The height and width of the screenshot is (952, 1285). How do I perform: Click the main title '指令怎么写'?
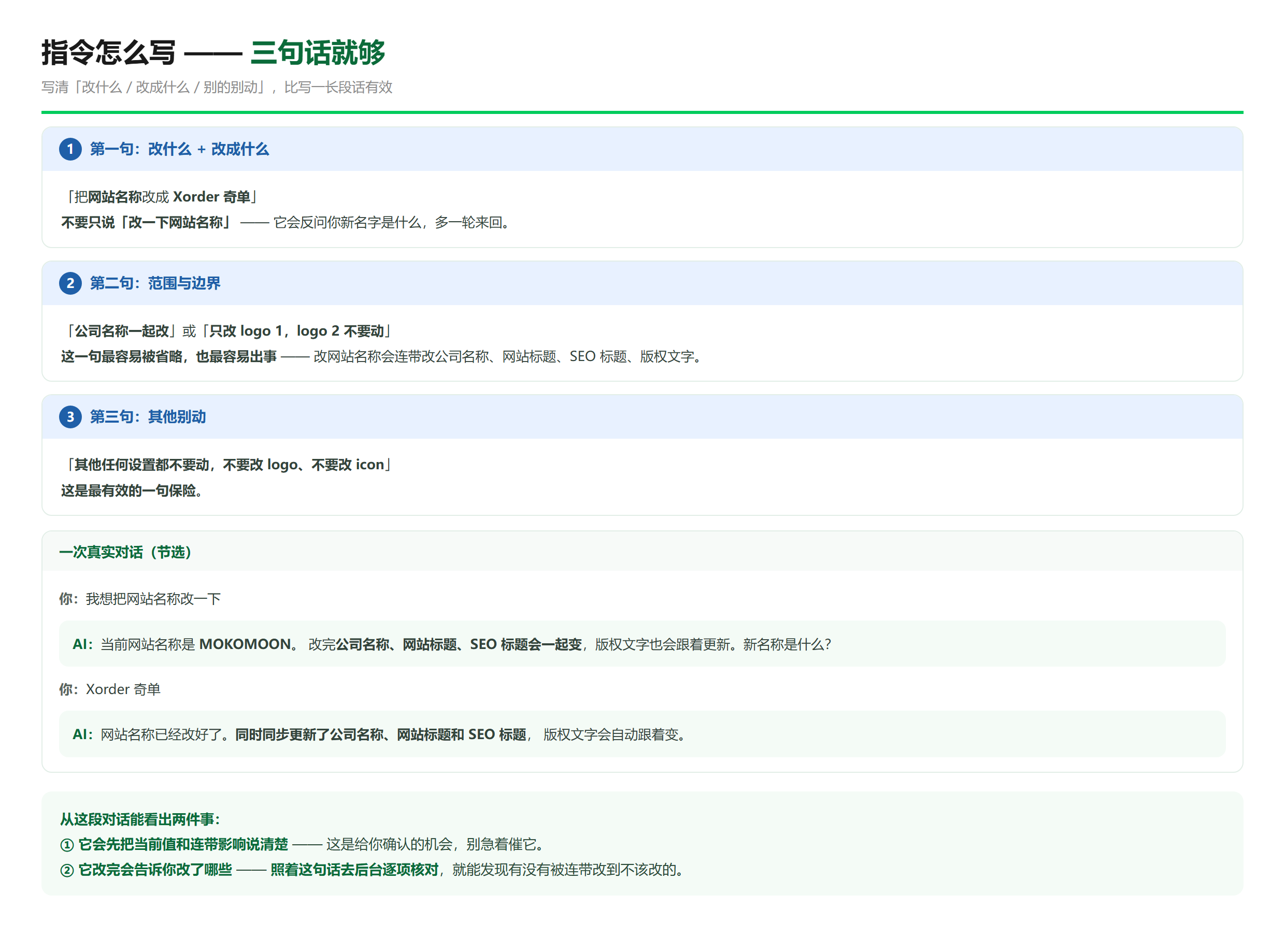(x=108, y=52)
